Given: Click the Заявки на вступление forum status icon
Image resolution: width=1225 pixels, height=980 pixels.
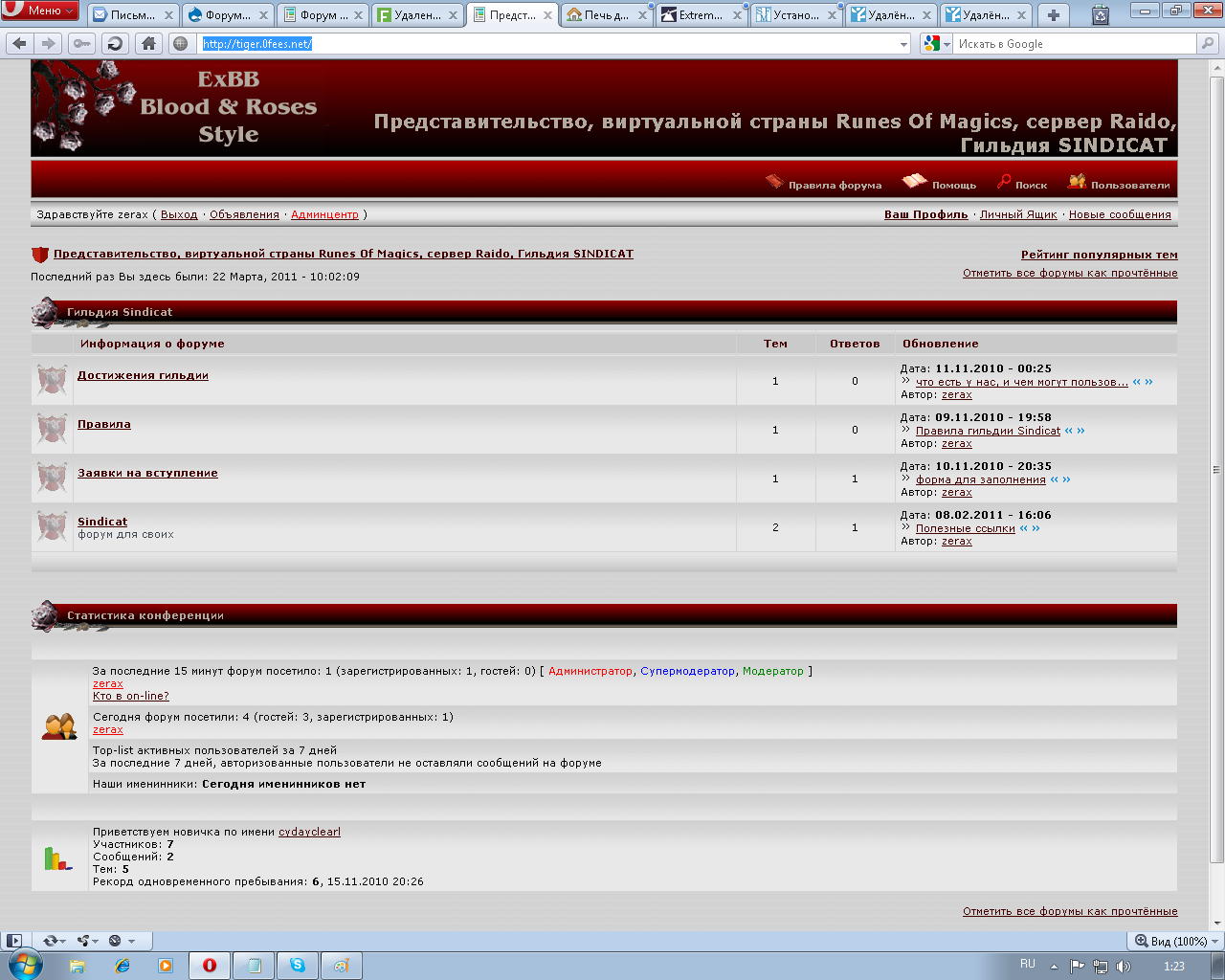Looking at the screenshot, I should [x=52, y=478].
